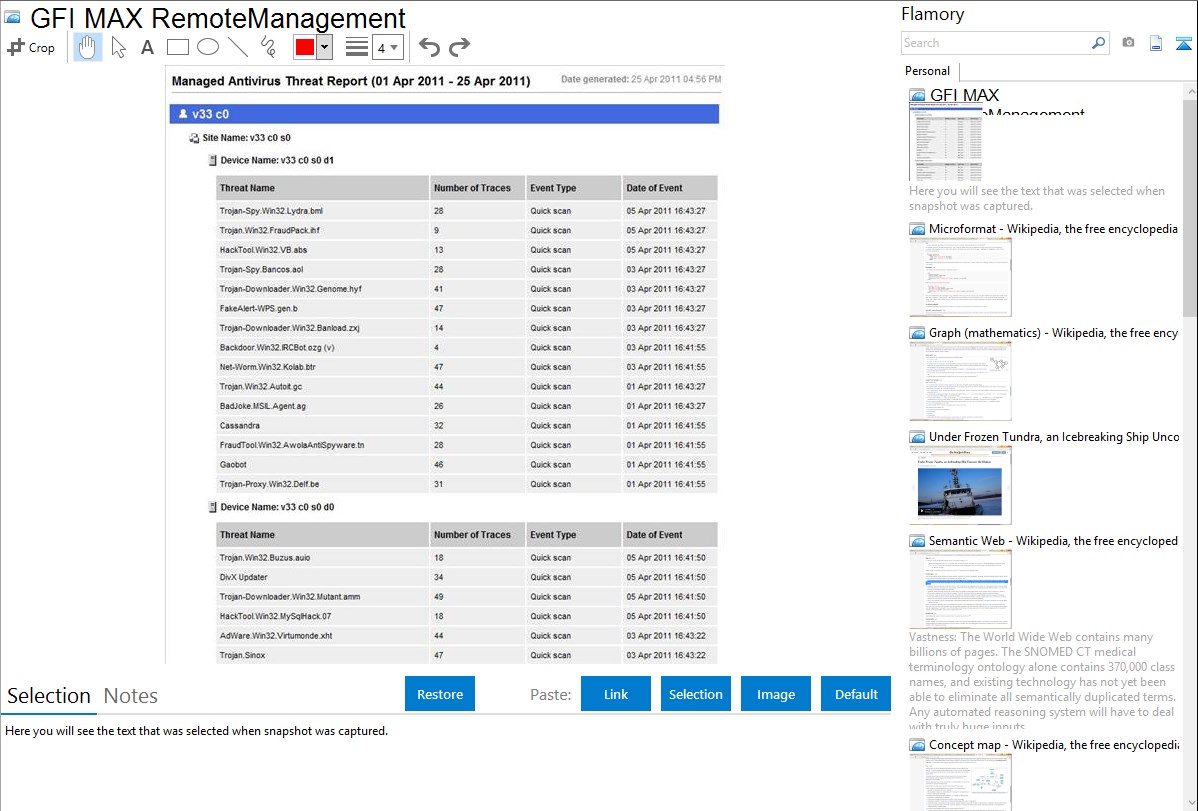Click the FakeAlert-WPS.gen.b threat name
Screen dimensions: 1198x811
tap(258, 309)
